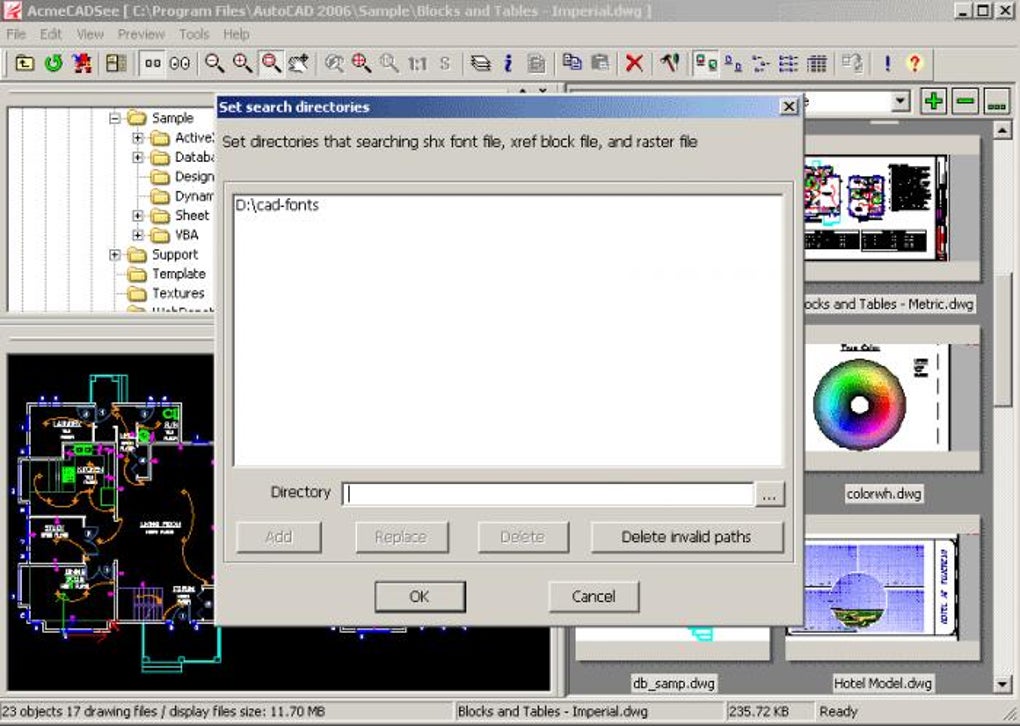Image resolution: width=1020 pixels, height=726 pixels.
Task: Switch to details view mode icon
Action: 788,63
